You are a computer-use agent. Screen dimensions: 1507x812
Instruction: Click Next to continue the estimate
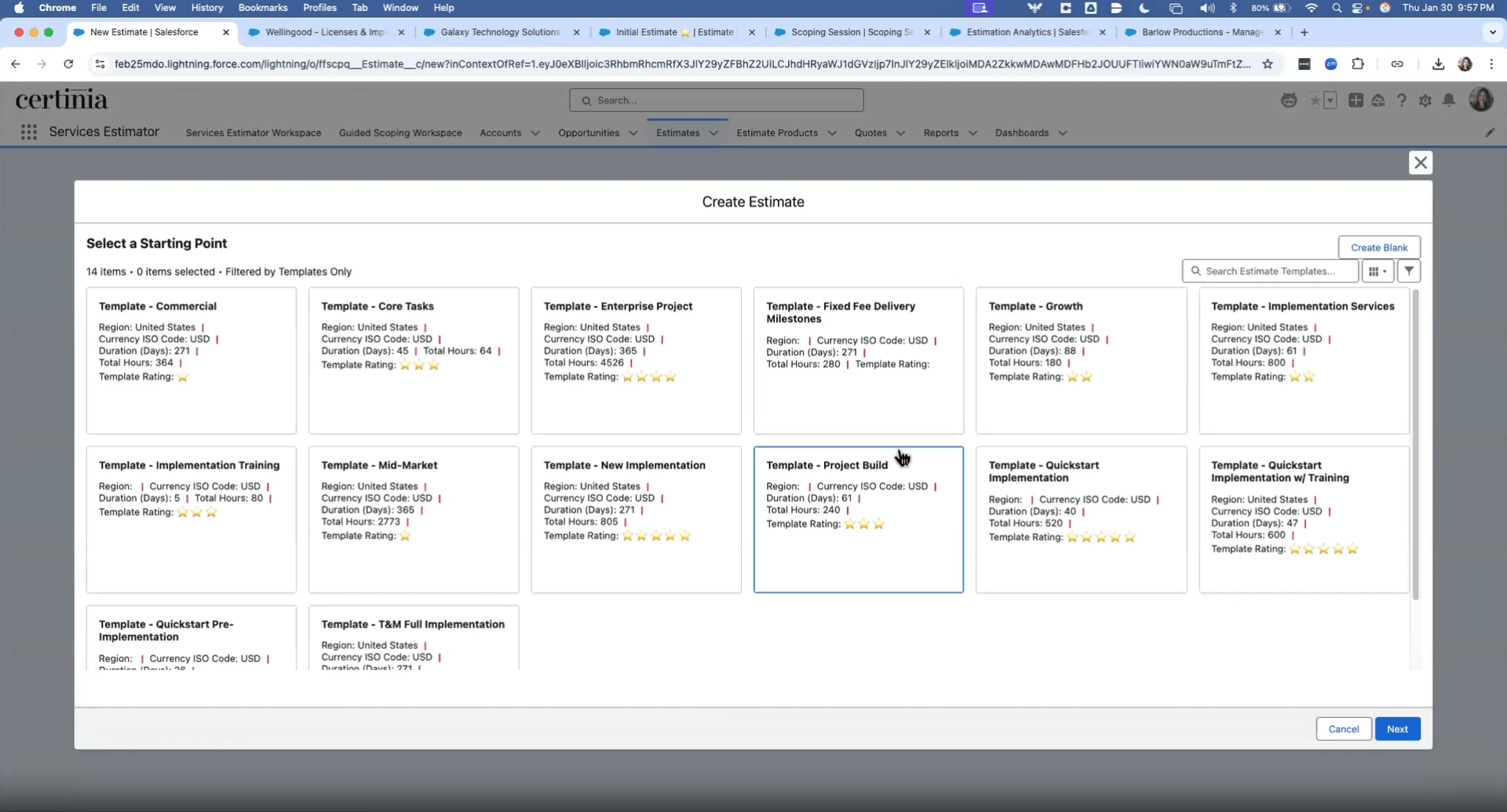pos(1398,728)
